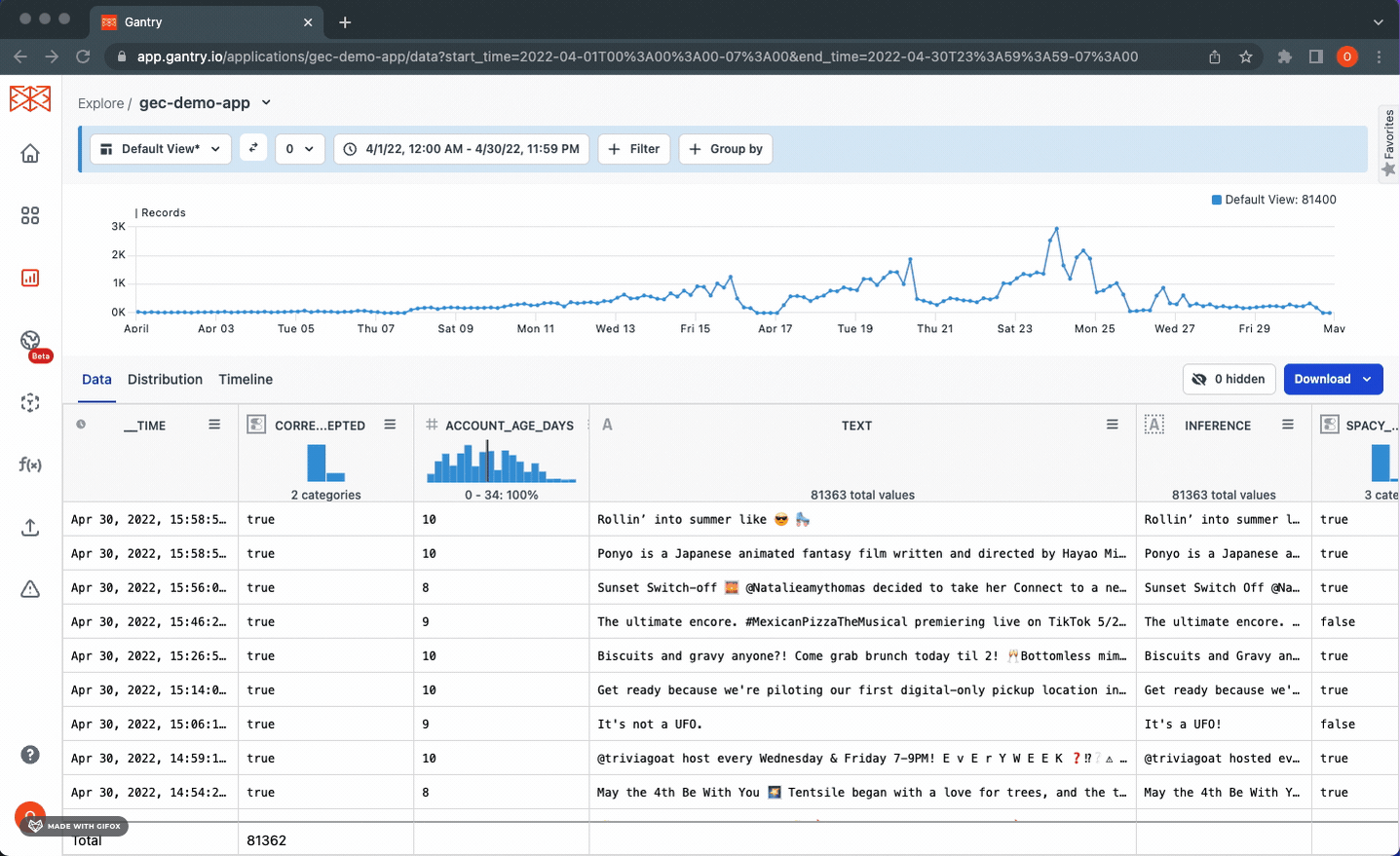Open the __TIME column menu icon
The width and height of the screenshot is (1400, 856).
pos(214,425)
